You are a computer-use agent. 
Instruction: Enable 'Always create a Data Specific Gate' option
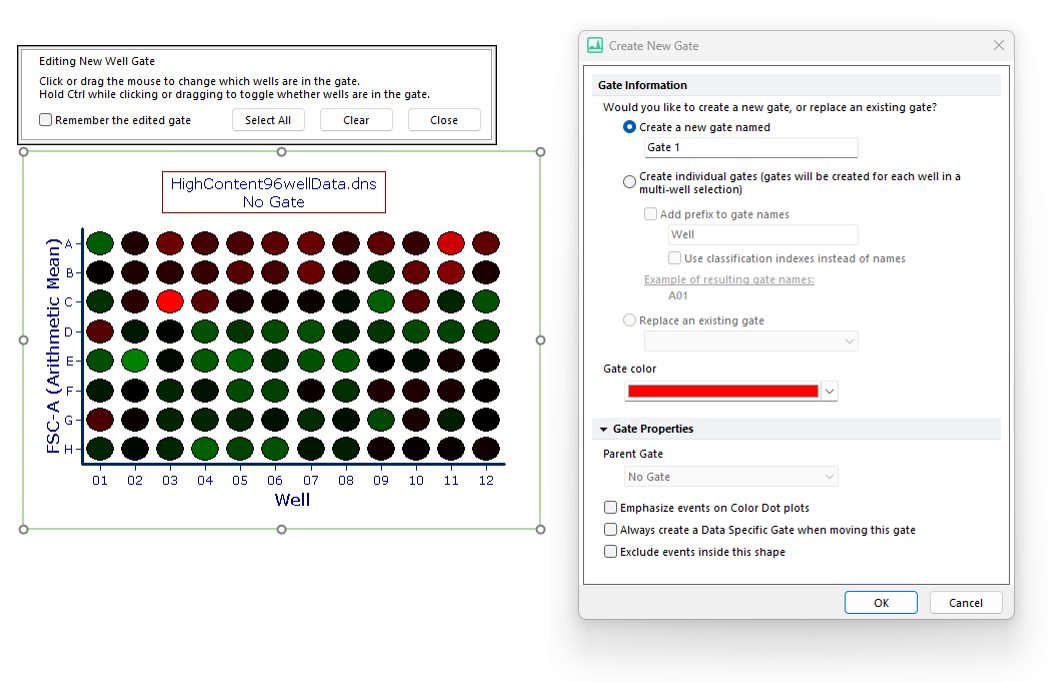pos(610,529)
